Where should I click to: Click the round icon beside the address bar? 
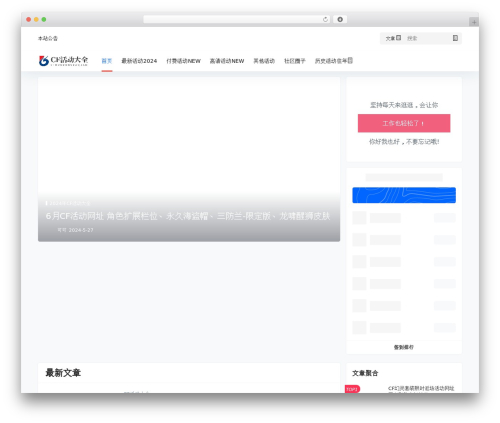(340, 19)
